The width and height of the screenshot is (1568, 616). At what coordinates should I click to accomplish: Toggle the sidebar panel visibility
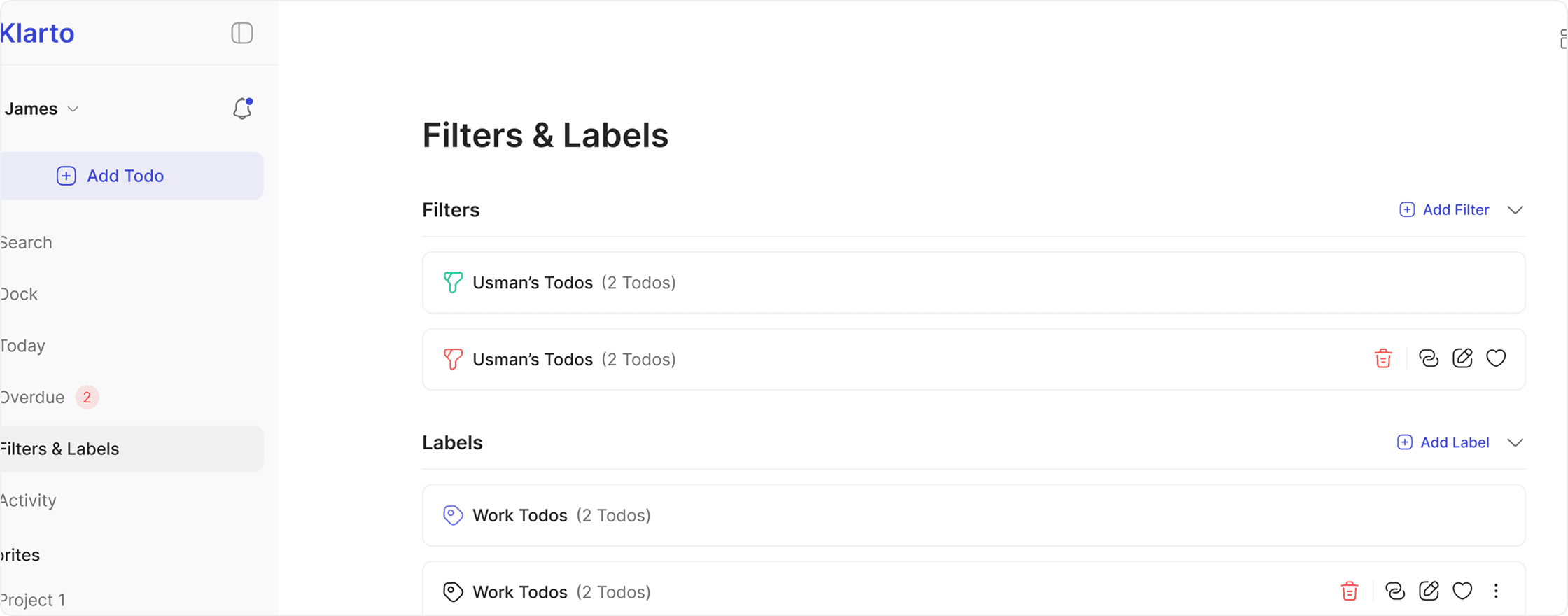tap(241, 33)
